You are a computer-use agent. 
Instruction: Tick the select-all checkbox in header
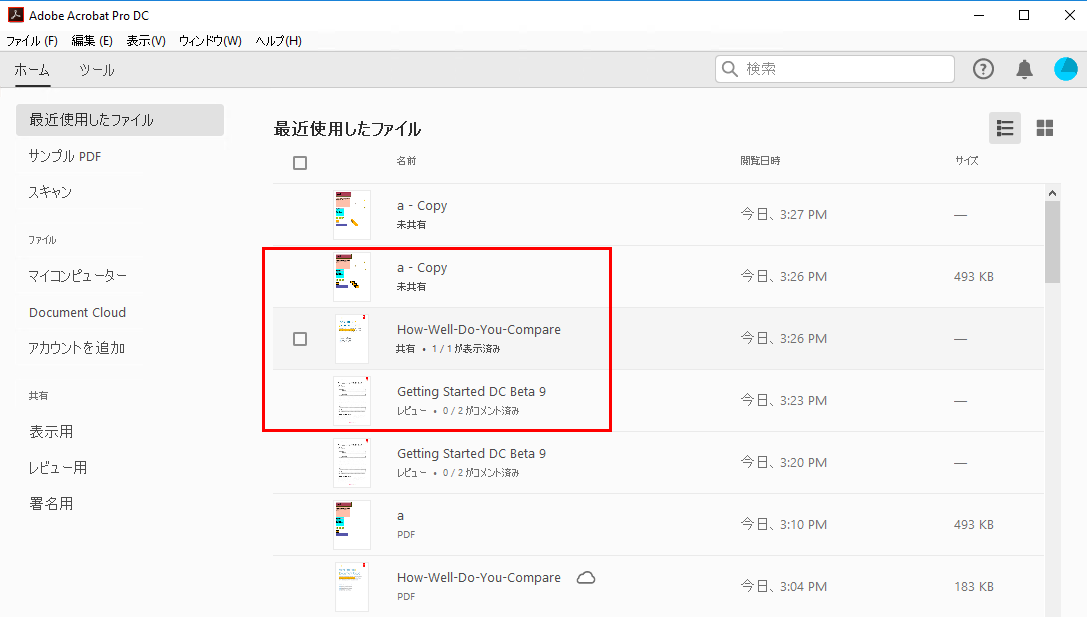click(299, 163)
